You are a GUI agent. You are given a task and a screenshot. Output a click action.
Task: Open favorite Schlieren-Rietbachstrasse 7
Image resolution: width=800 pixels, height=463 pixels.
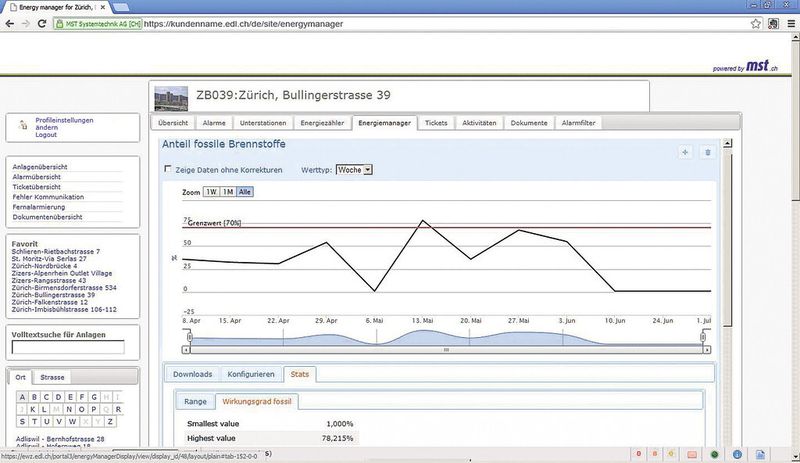(x=56, y=252)
